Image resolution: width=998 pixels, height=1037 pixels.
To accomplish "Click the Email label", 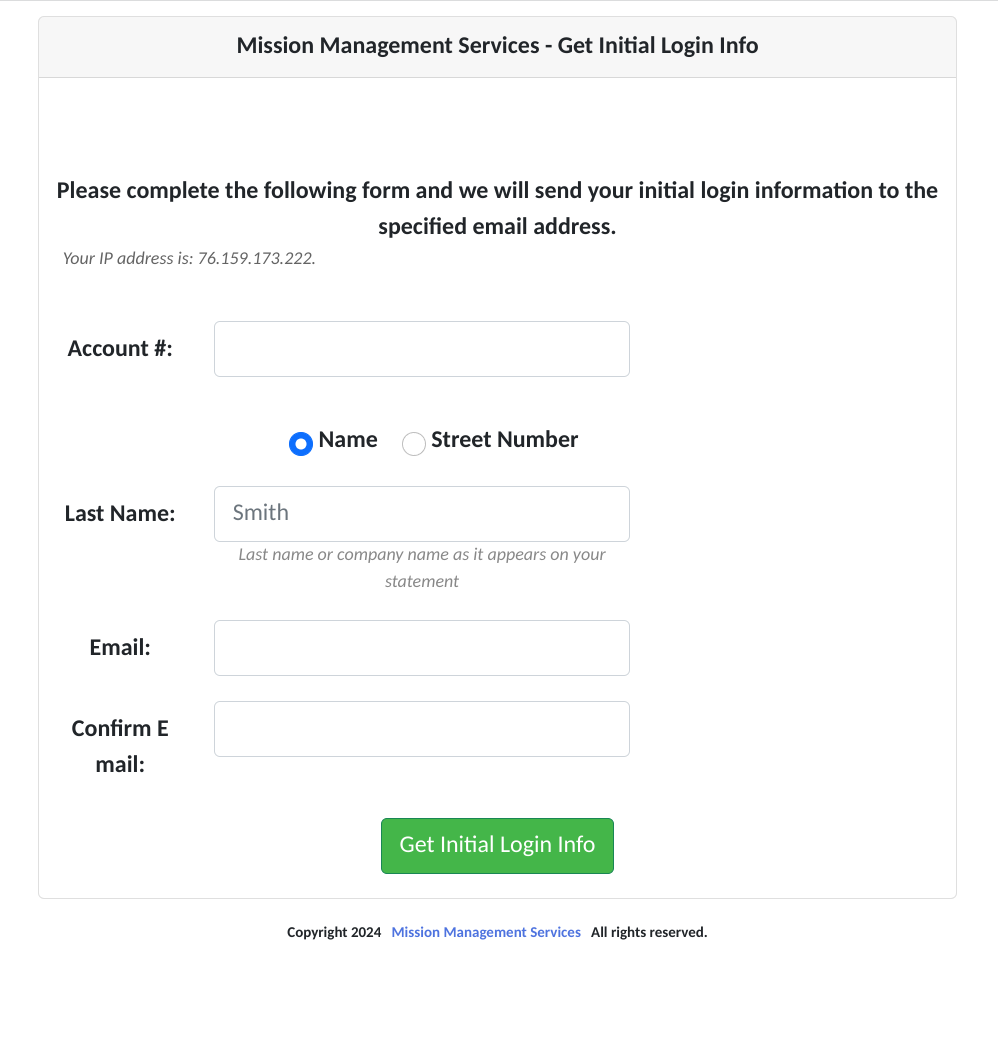I will tap(119, 647).
